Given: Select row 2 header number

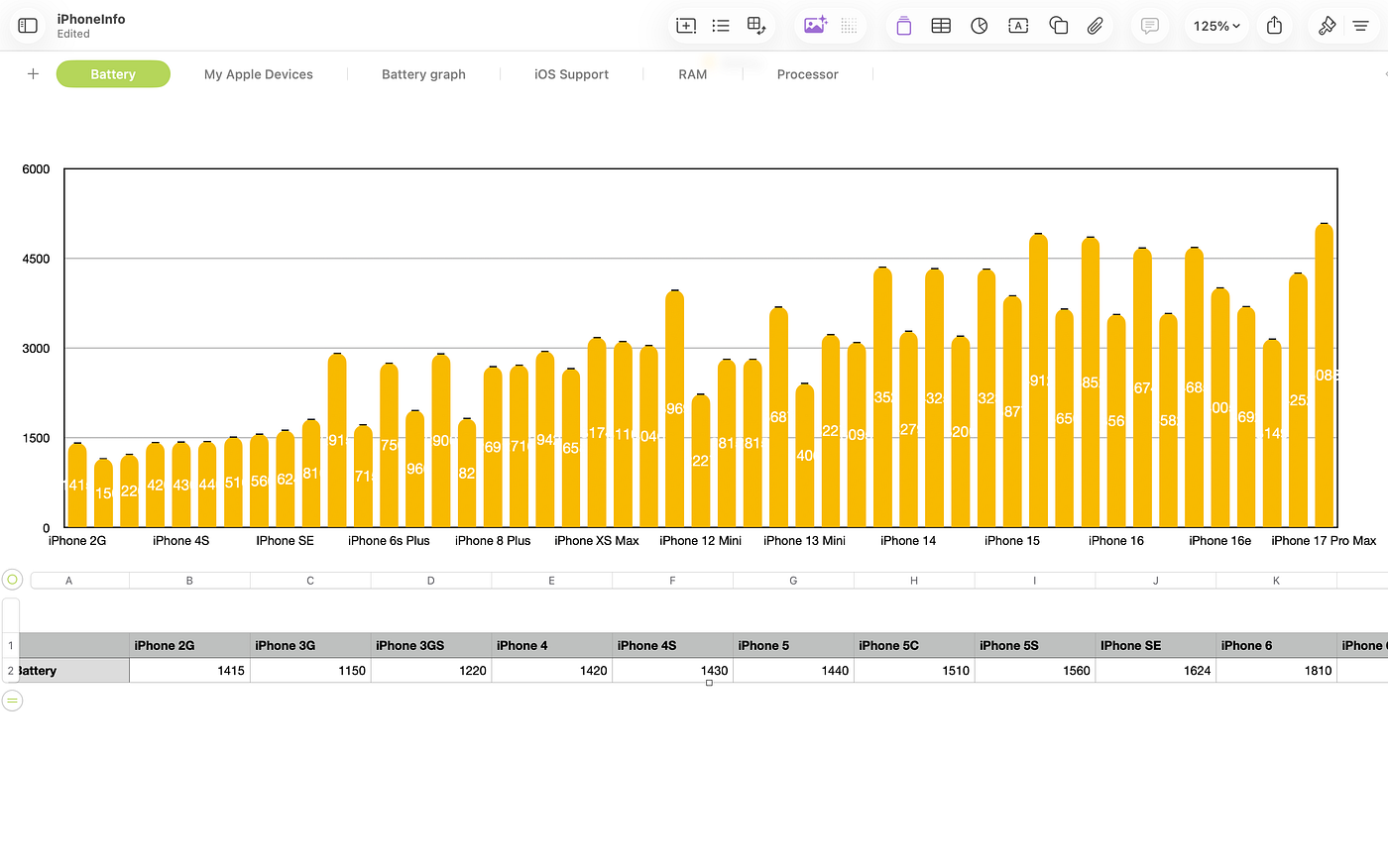Looking at the screenshot, I should (x=11, y=671).
